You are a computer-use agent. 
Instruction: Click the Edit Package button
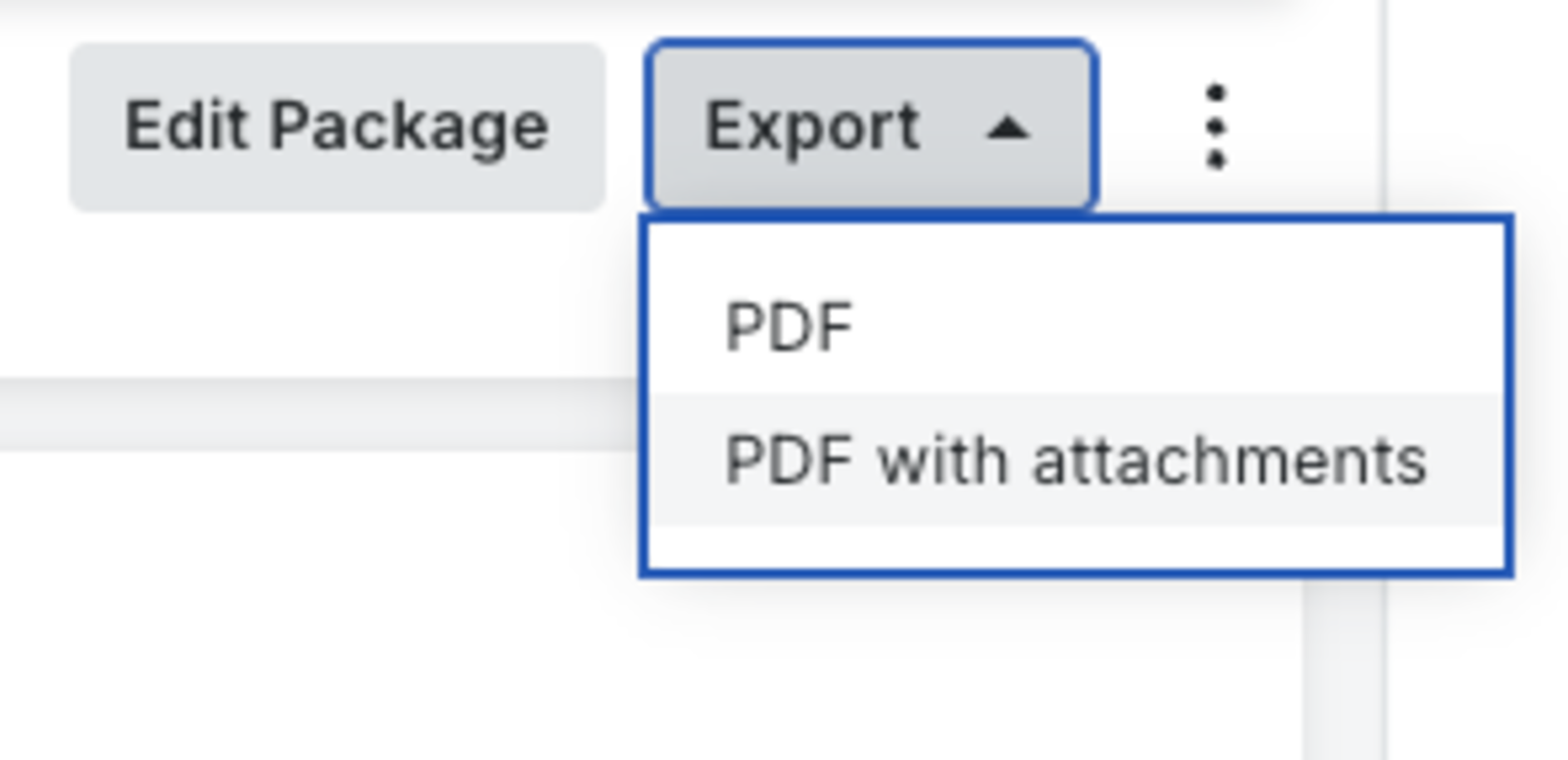click(x=337, y=127)
